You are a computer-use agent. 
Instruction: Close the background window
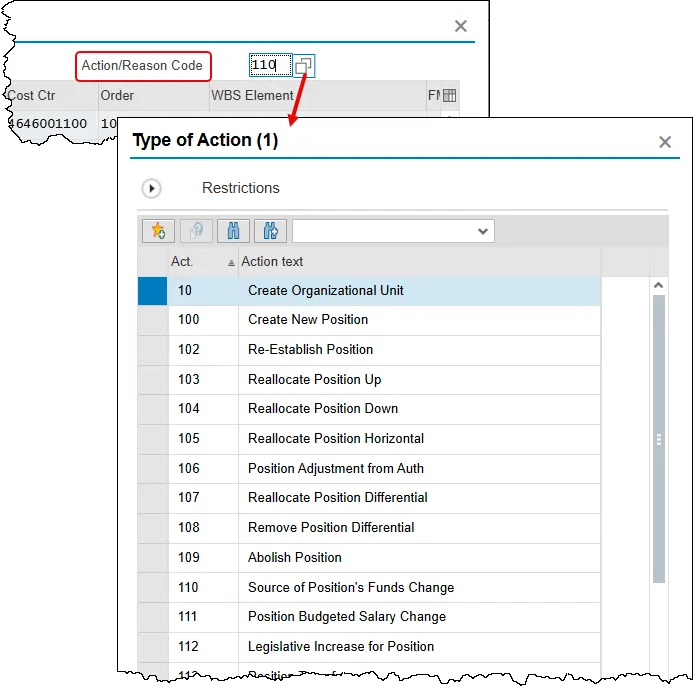pos(461,26)
